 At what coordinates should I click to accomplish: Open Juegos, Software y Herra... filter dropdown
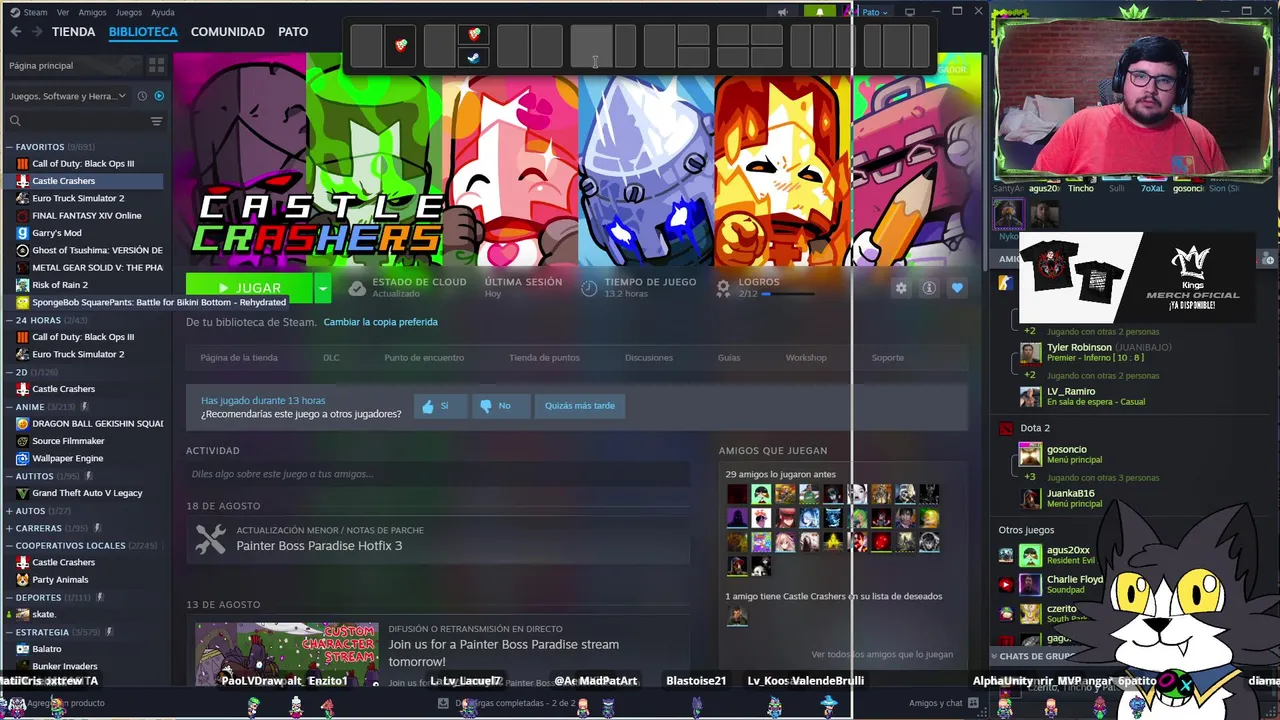(68, 96)
